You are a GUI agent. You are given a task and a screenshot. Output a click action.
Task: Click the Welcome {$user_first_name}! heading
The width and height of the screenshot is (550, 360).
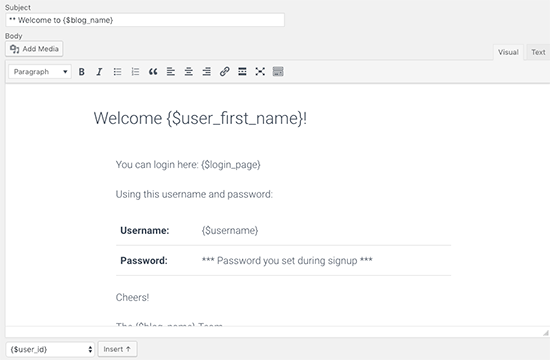click(200, 118)
